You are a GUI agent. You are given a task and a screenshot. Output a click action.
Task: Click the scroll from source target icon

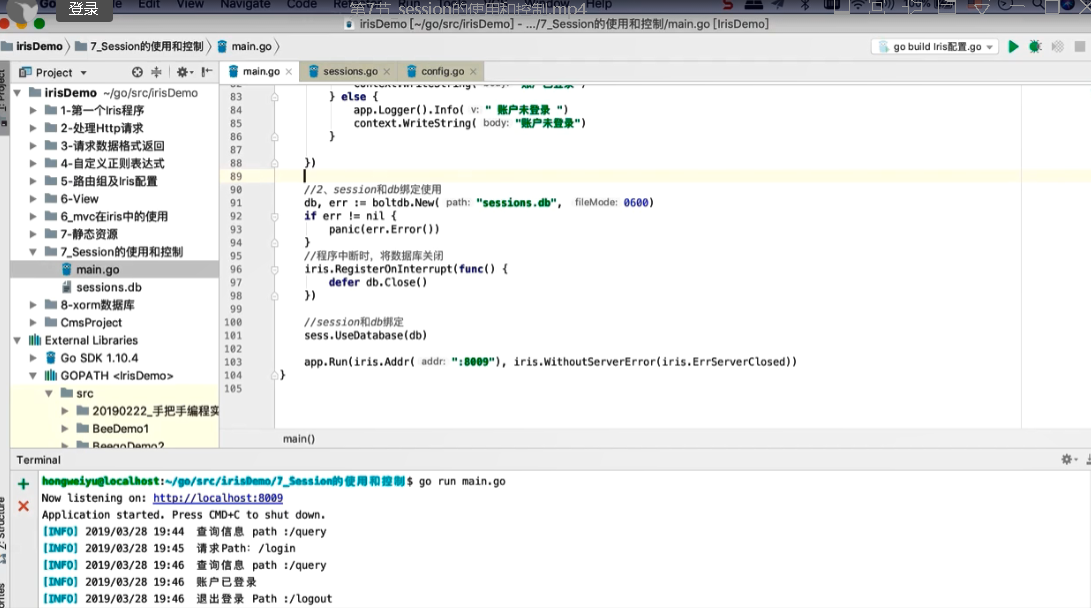tap(137, 72)
